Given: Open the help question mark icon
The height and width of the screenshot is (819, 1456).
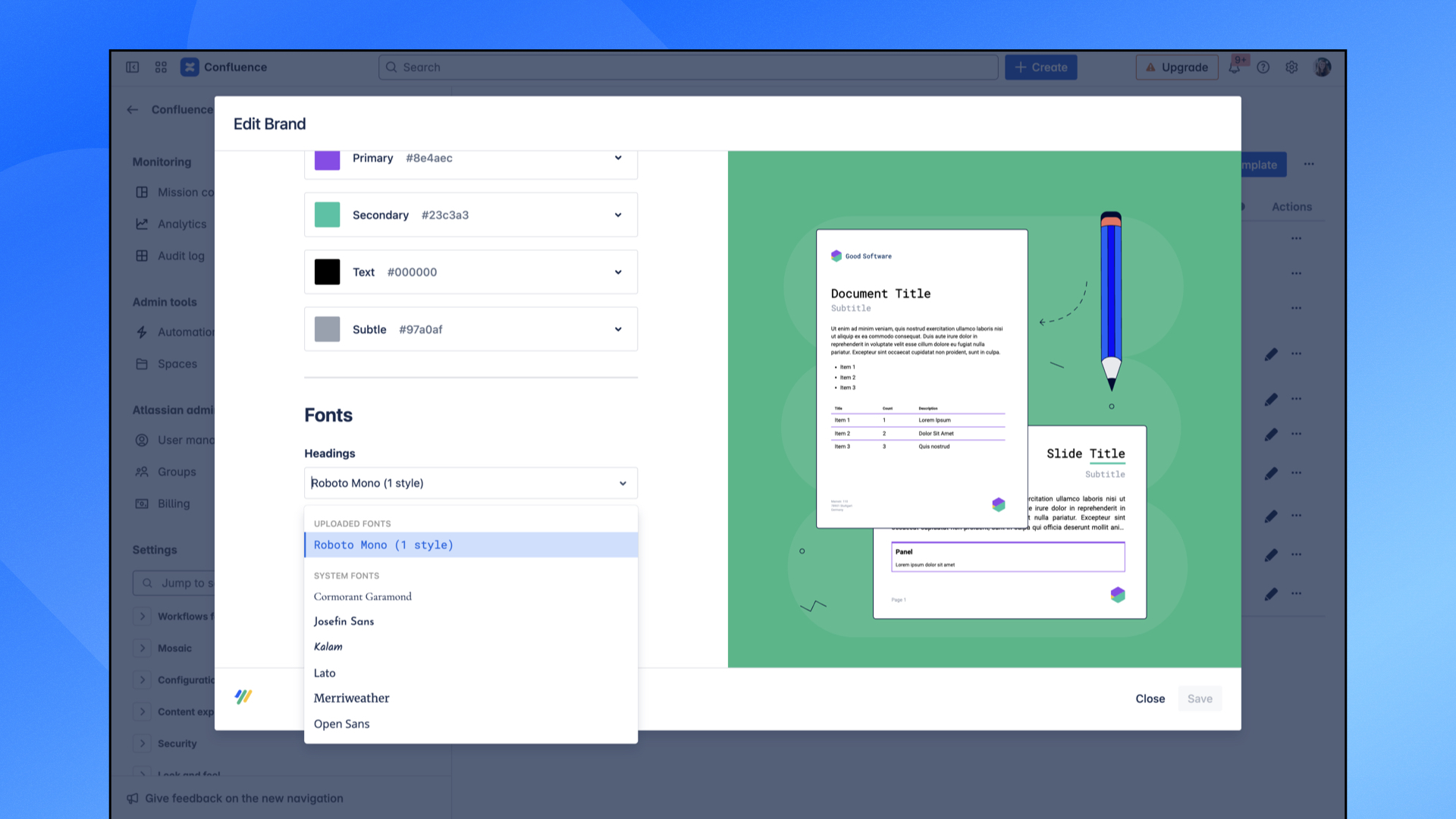Looking at the screenshot, I should pyautogui.click(x=1263, y=67).
